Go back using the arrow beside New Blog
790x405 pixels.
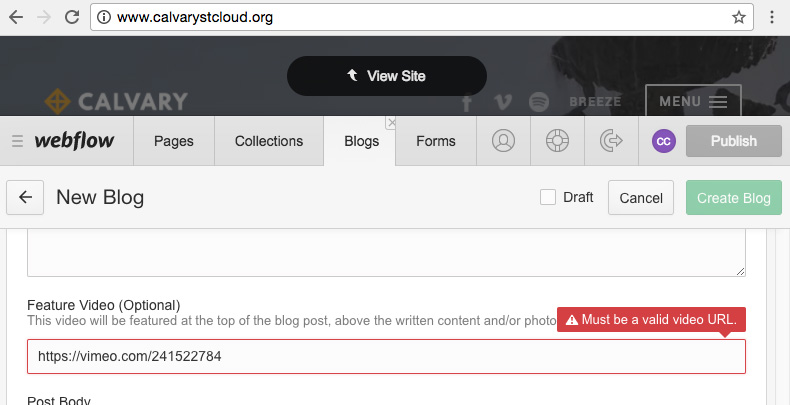click(x=25, y=197)
